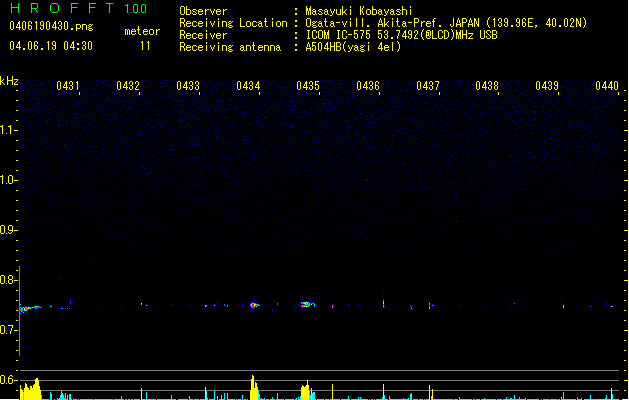
Task: Click the 0.6 kHz axis label
Action: tap(8, 380)
